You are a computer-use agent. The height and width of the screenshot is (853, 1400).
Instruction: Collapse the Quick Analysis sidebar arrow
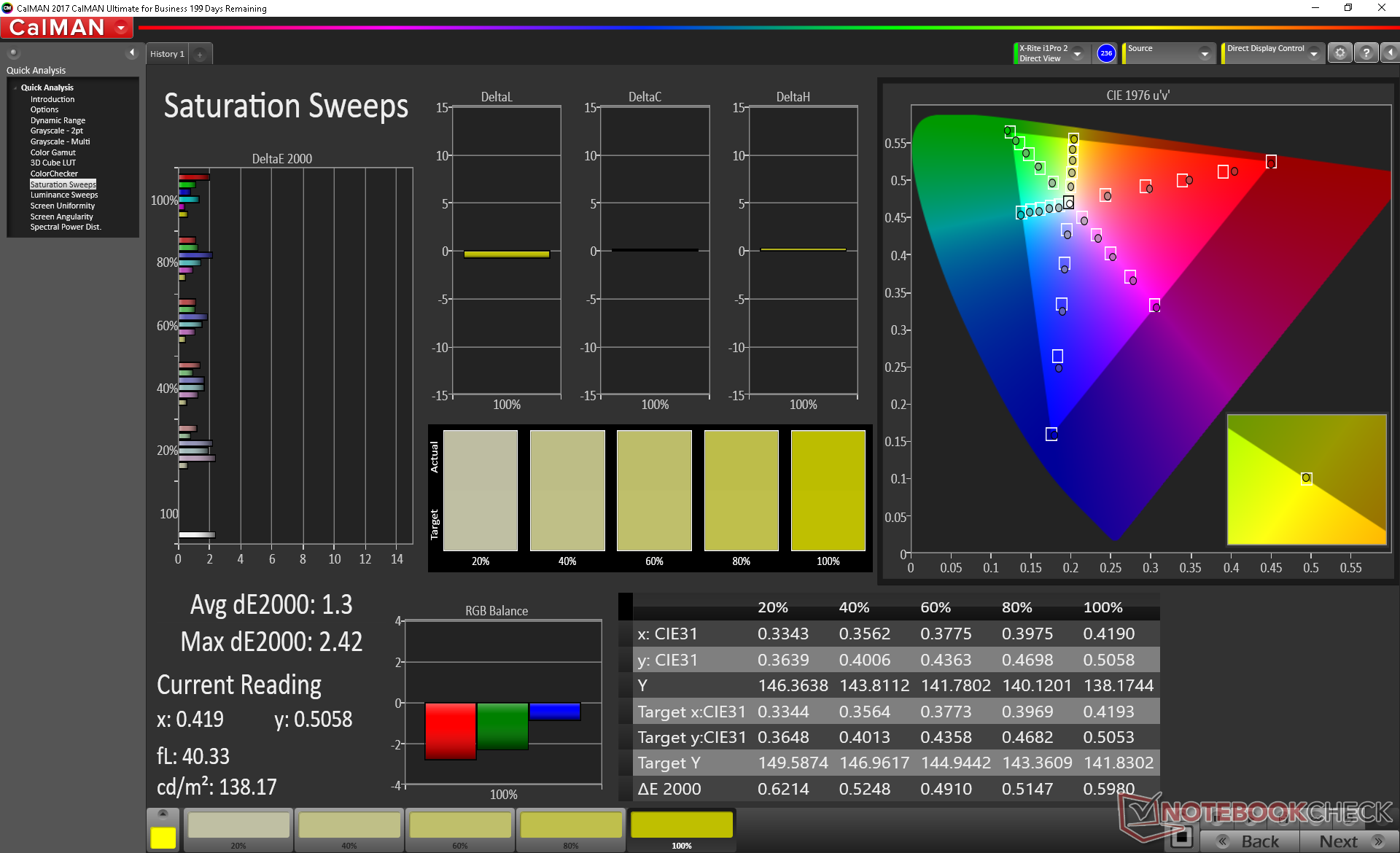pos(132,52)
